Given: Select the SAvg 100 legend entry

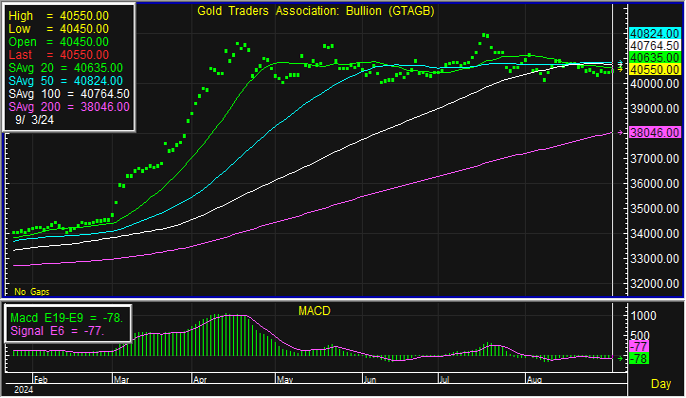Looking at the screenshot, I should tap(69, 94).
